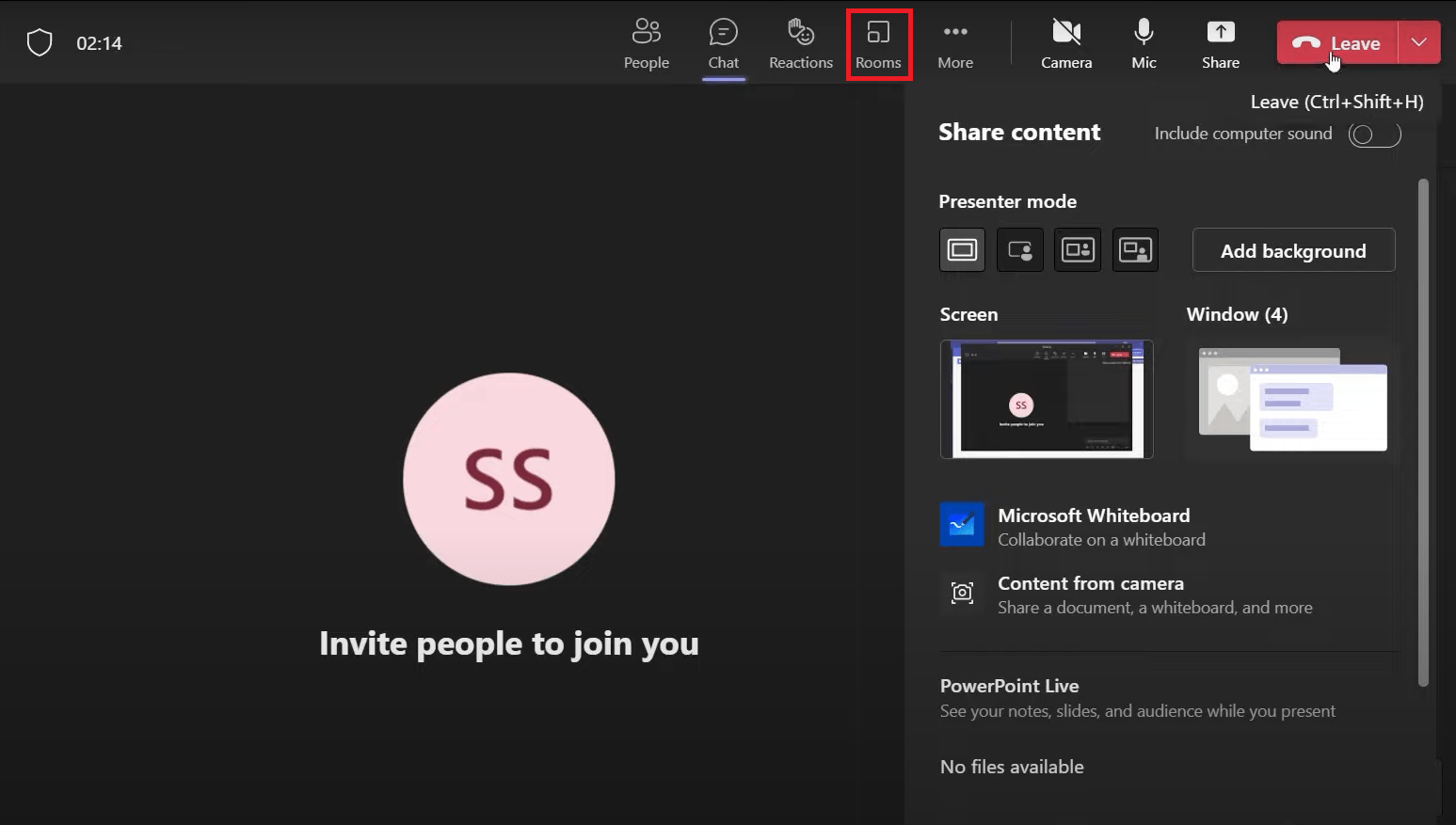The width and height of the screenshot is (1456, 825).
Task: Click the Content from camera icon
Action: tap(962, 593)
